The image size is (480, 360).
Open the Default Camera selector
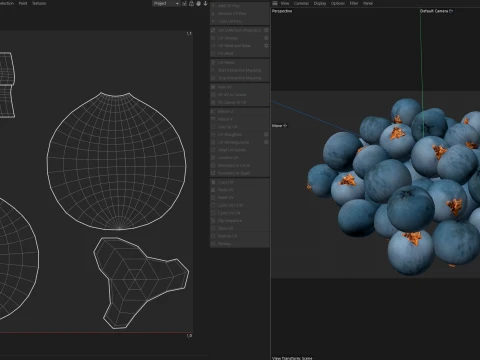point(436,11)
